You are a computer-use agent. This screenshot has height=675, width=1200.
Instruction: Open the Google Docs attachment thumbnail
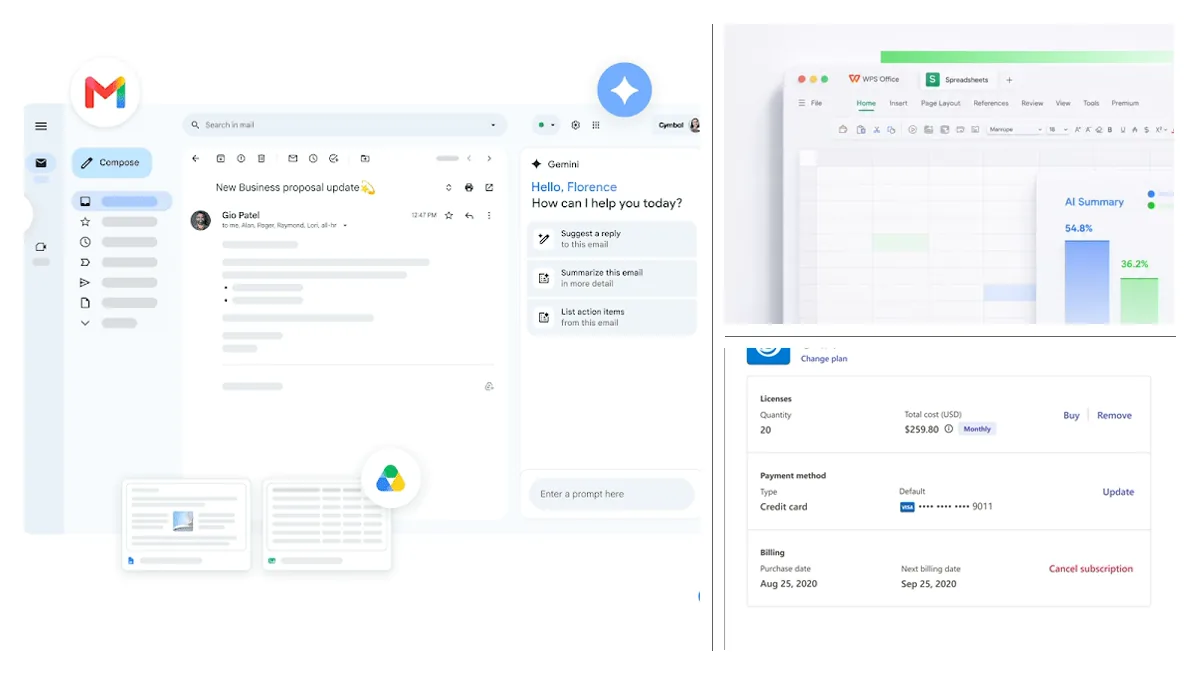[186, 526]
